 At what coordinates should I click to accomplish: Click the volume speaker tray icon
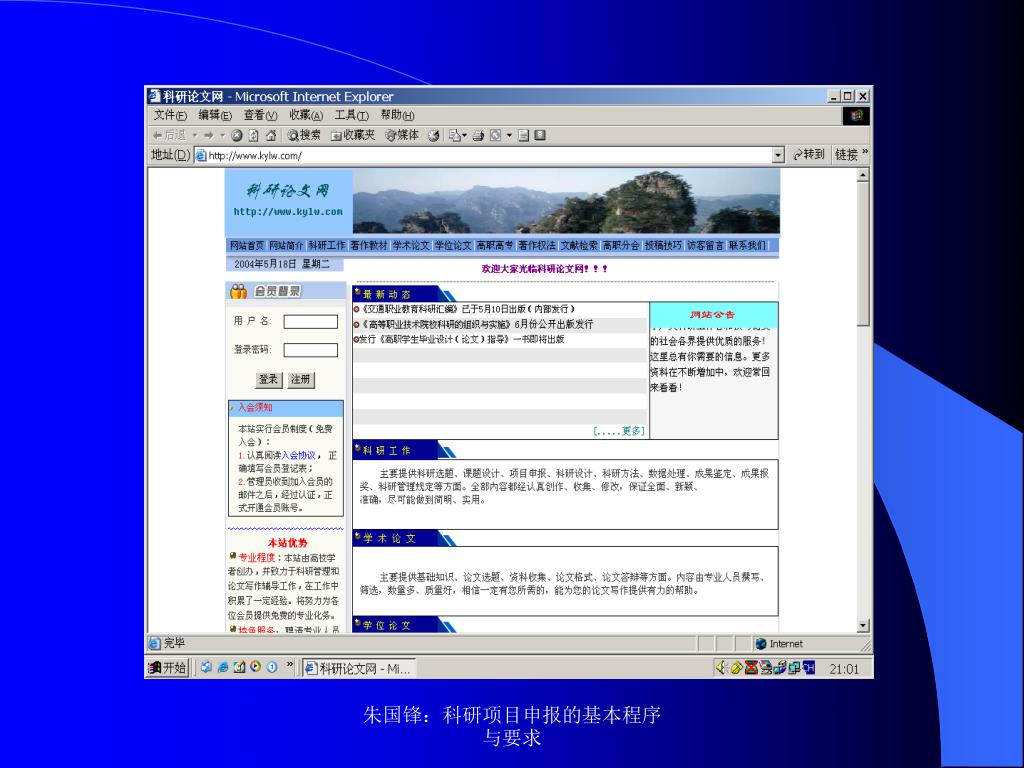[x=721, y=667]
